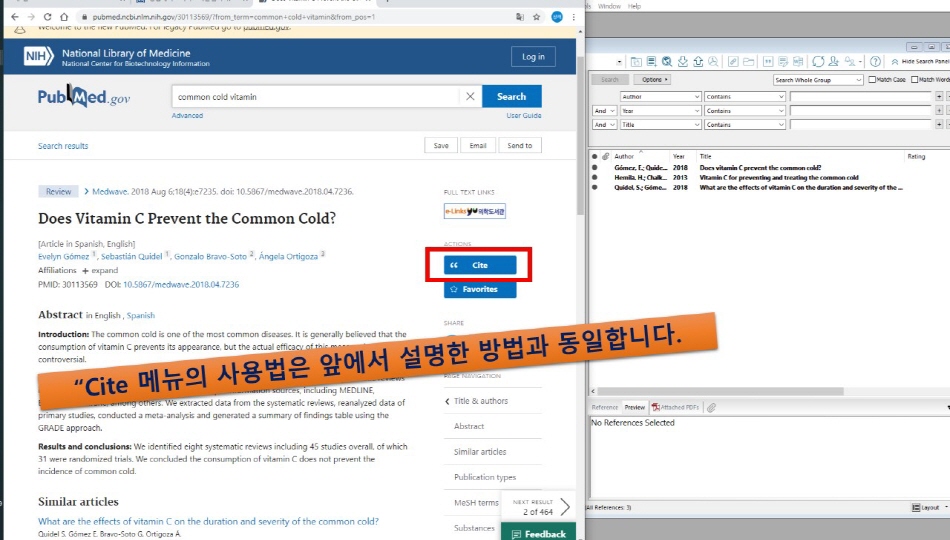Viewport: 950px width, 540px height.
Task: Open the Author field dropdown
Action: (x=660, y=96)
